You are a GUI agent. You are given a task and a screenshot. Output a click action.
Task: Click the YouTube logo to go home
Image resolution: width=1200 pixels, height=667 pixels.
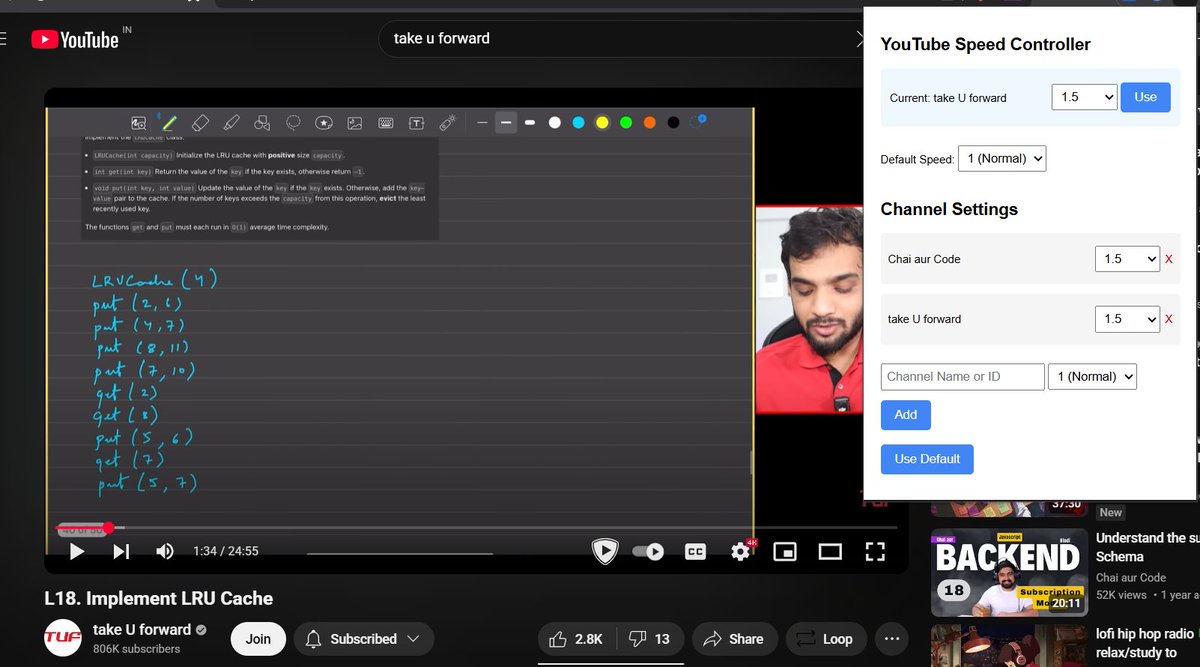click(75, 39)
